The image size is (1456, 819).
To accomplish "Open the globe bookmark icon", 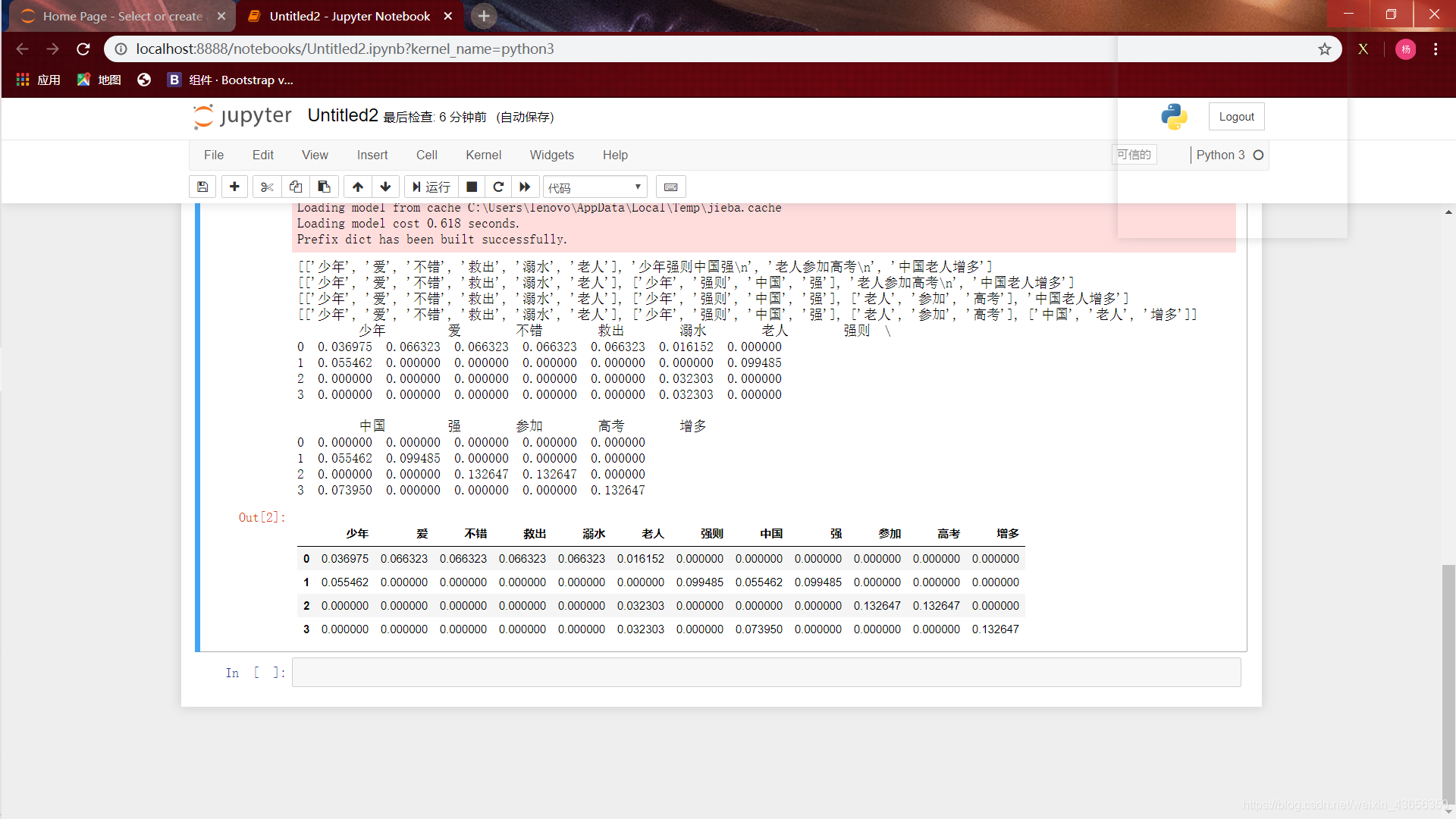I will pyautogui.click(x=144, y=80).
